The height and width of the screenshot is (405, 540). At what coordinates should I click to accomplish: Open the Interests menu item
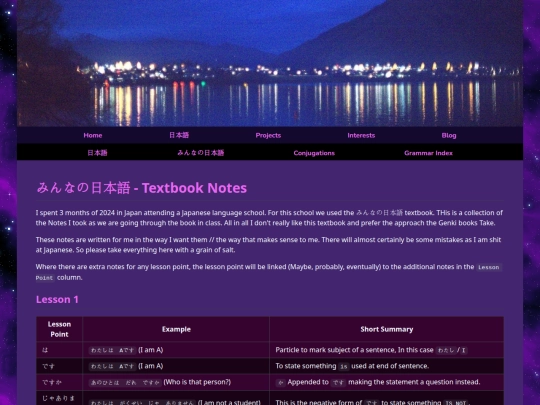click(x=361, y=135)
